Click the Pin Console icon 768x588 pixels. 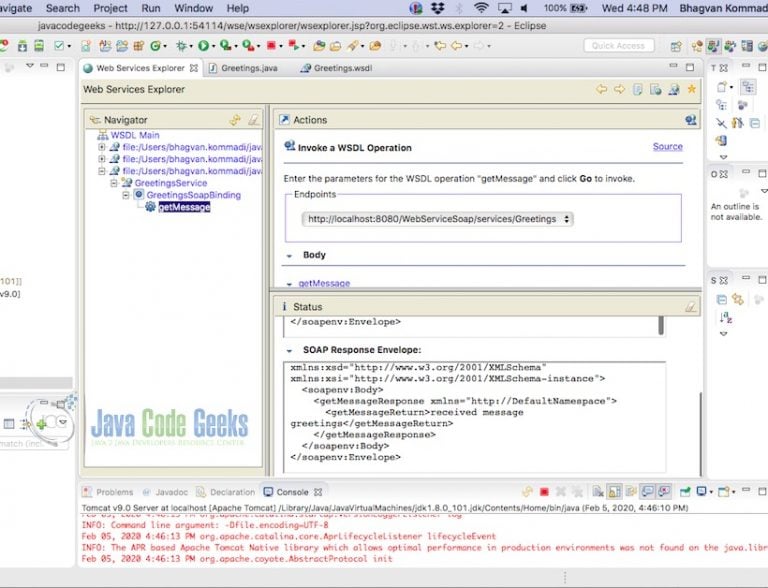[685, 491]
